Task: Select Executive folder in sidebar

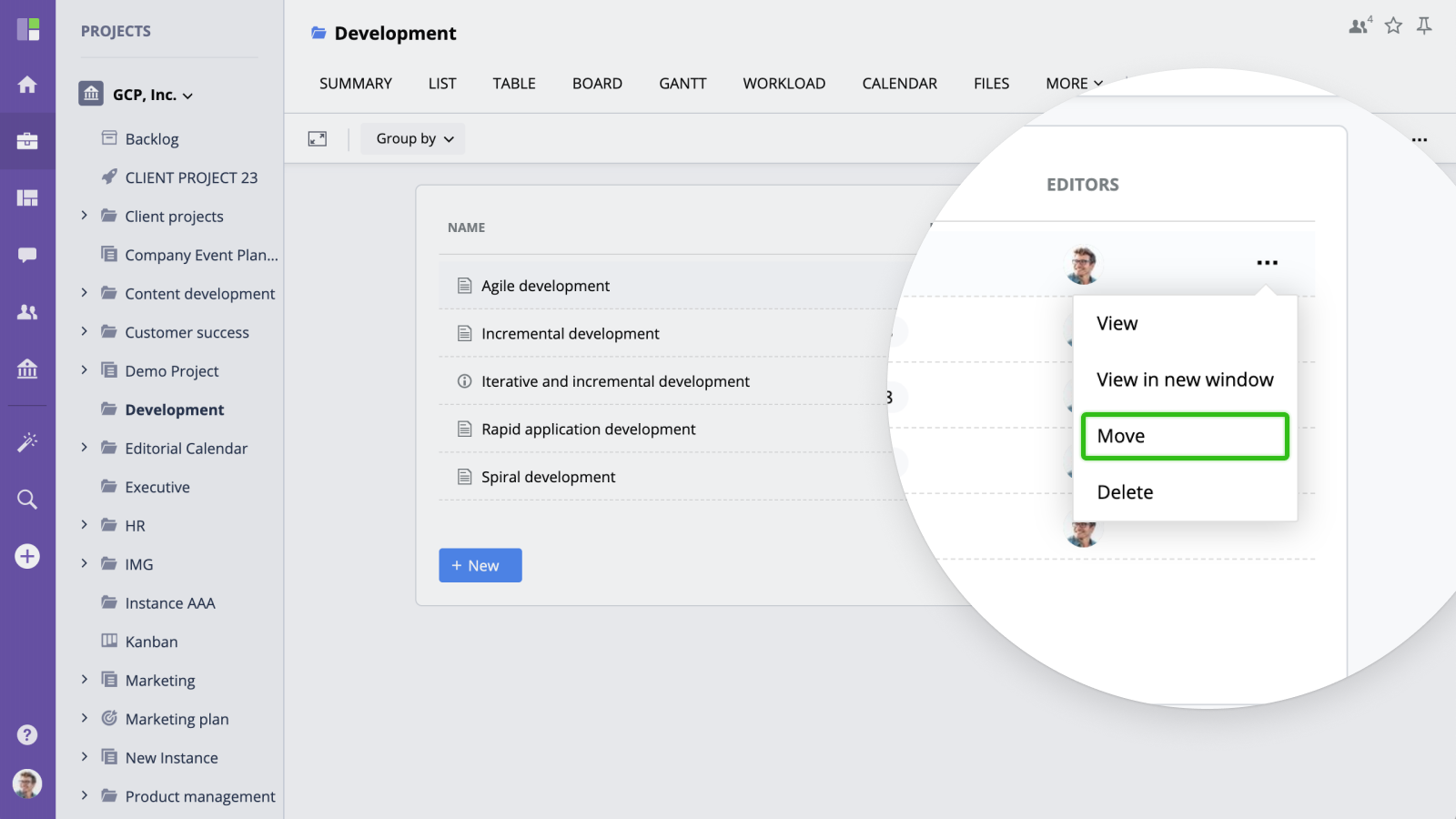Action: pos(157,487)
